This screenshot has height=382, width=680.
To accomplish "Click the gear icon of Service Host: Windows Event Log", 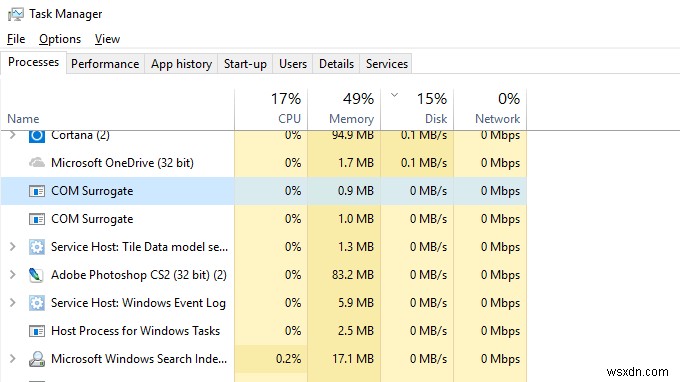I will coord(37,303).
